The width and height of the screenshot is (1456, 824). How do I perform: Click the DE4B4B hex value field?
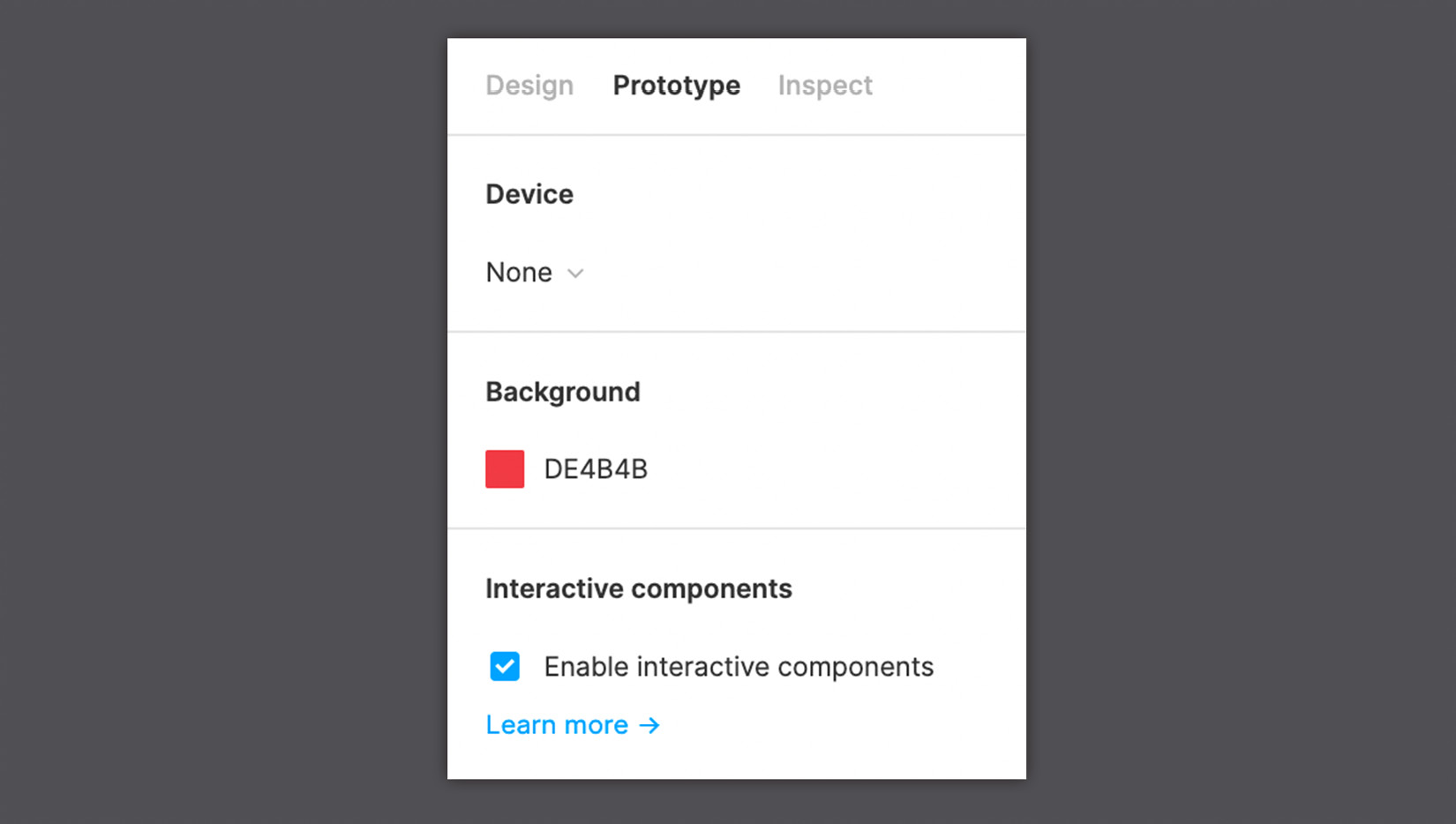click(x=597, y=468)
